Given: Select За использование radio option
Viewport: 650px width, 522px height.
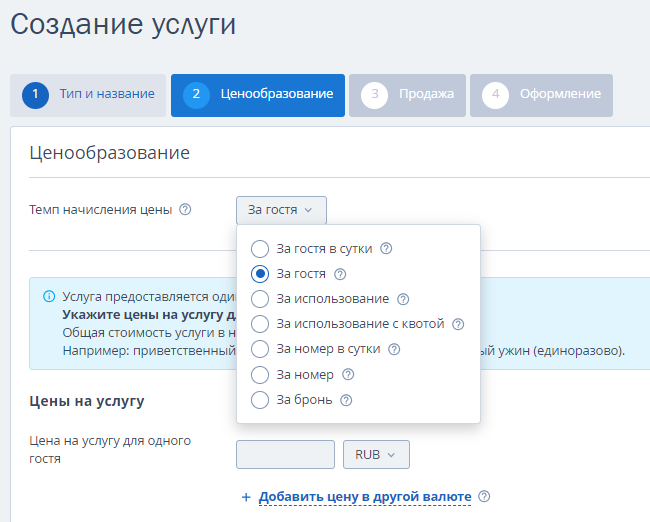Looking at the screenshot, I should click(x=260, y=299).
